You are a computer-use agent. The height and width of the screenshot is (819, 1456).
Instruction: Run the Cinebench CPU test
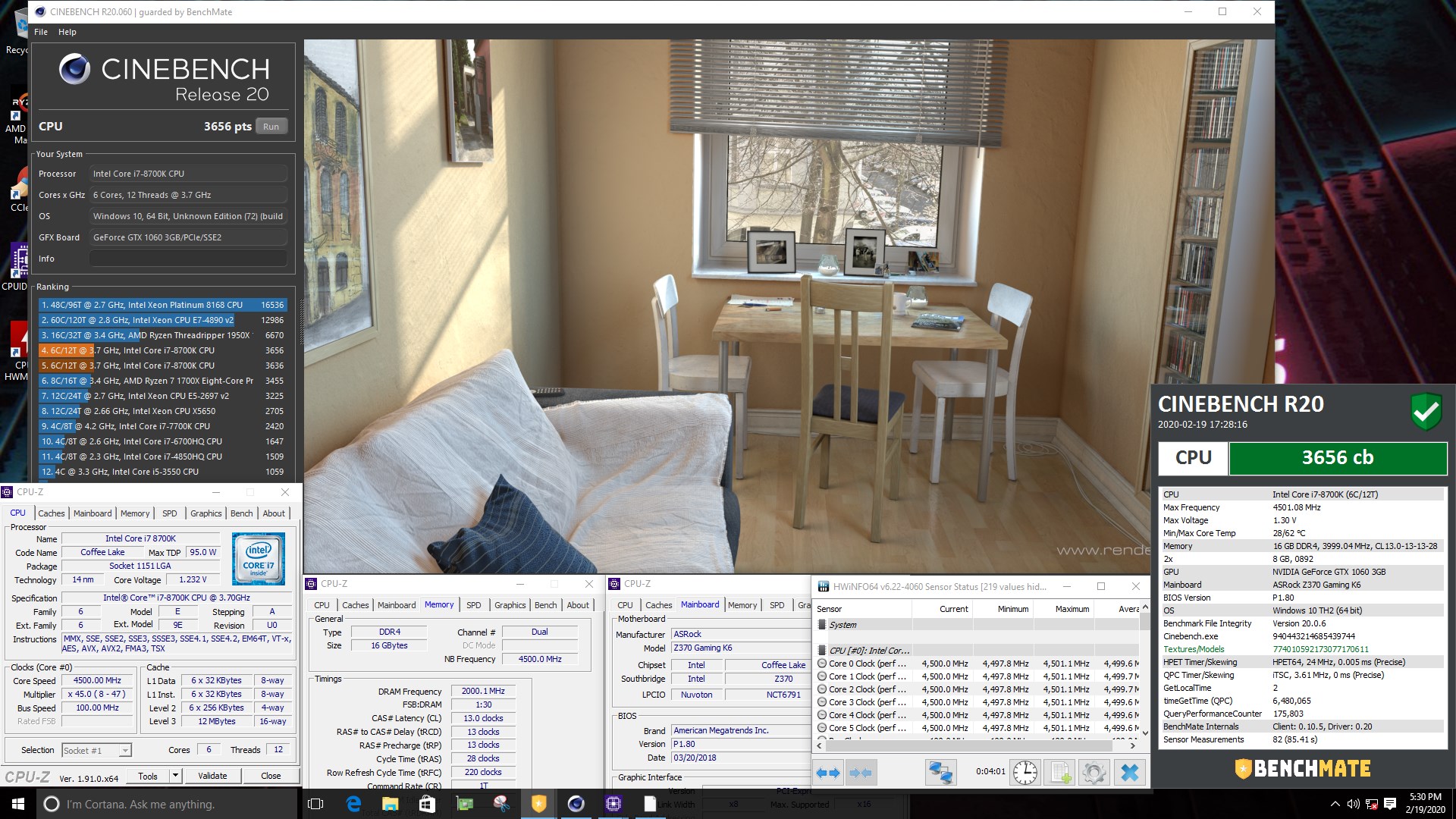coord(271,127)
